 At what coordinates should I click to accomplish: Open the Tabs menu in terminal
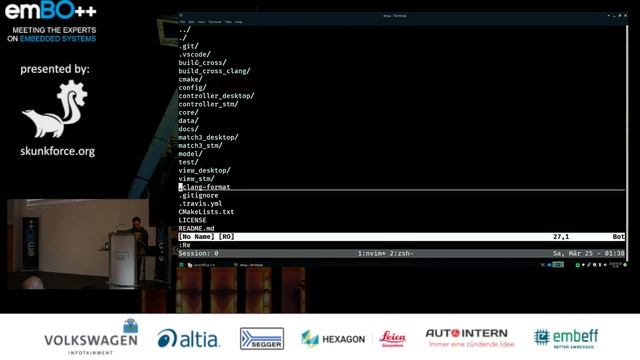(228, 22)
